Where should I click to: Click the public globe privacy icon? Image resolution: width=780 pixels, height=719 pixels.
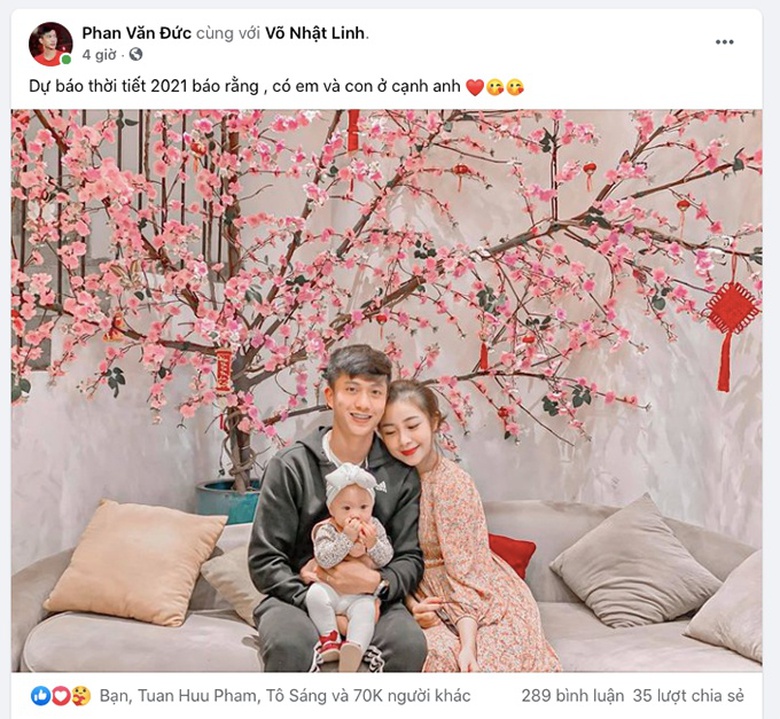[x=136, y=54]
